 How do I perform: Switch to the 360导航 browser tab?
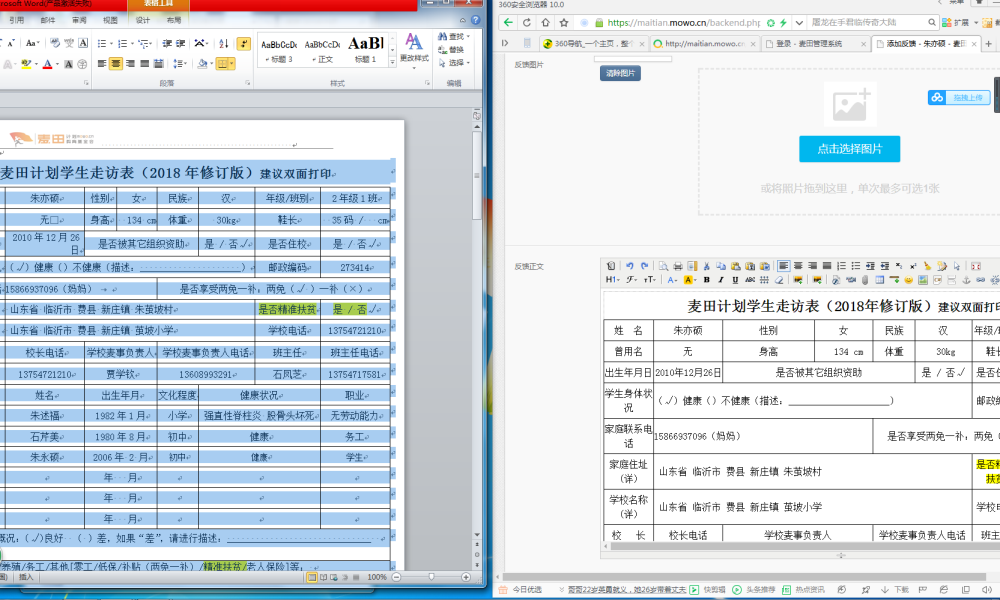coord(594,43)
